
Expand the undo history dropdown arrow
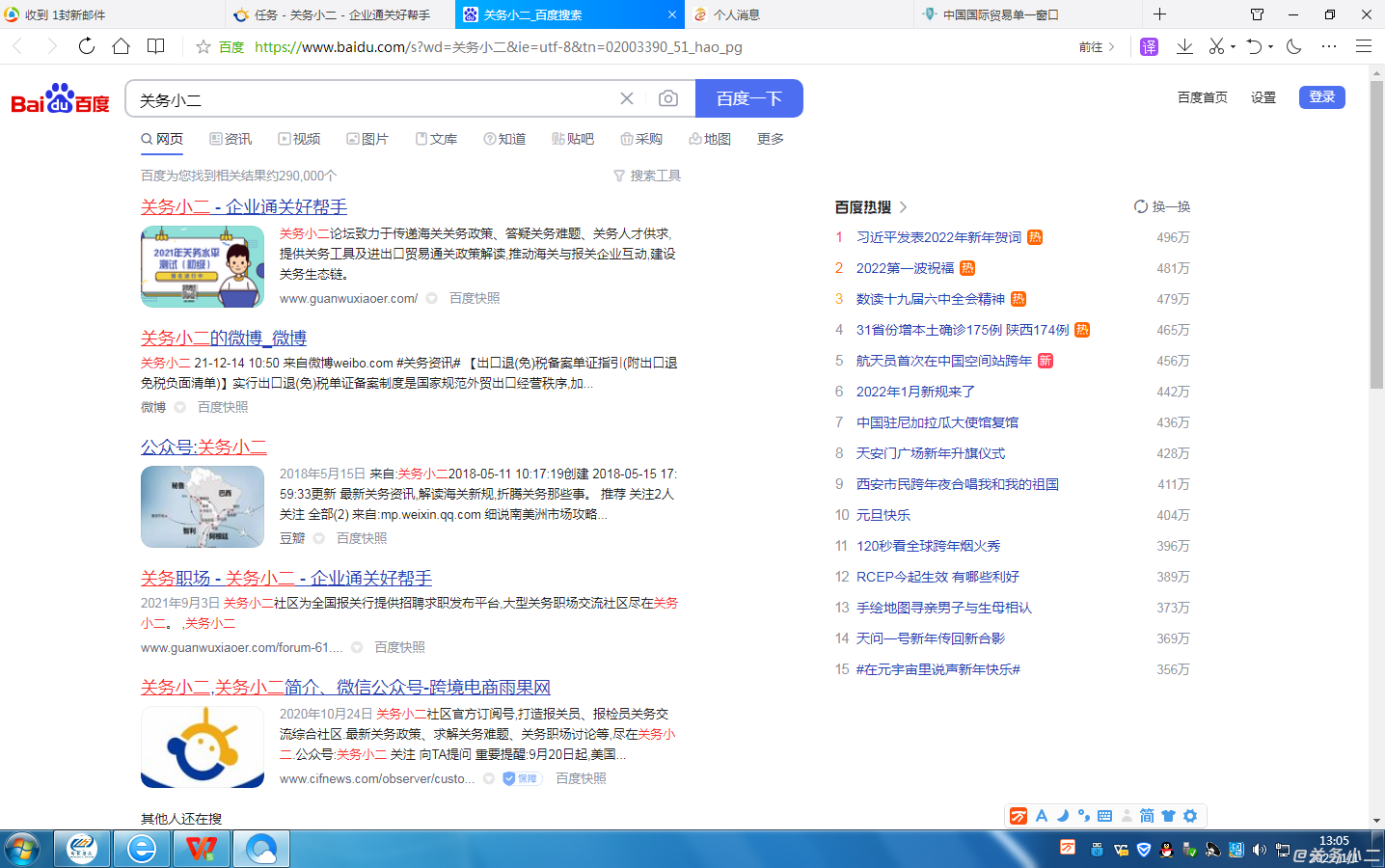click(x=1270, y=47)
